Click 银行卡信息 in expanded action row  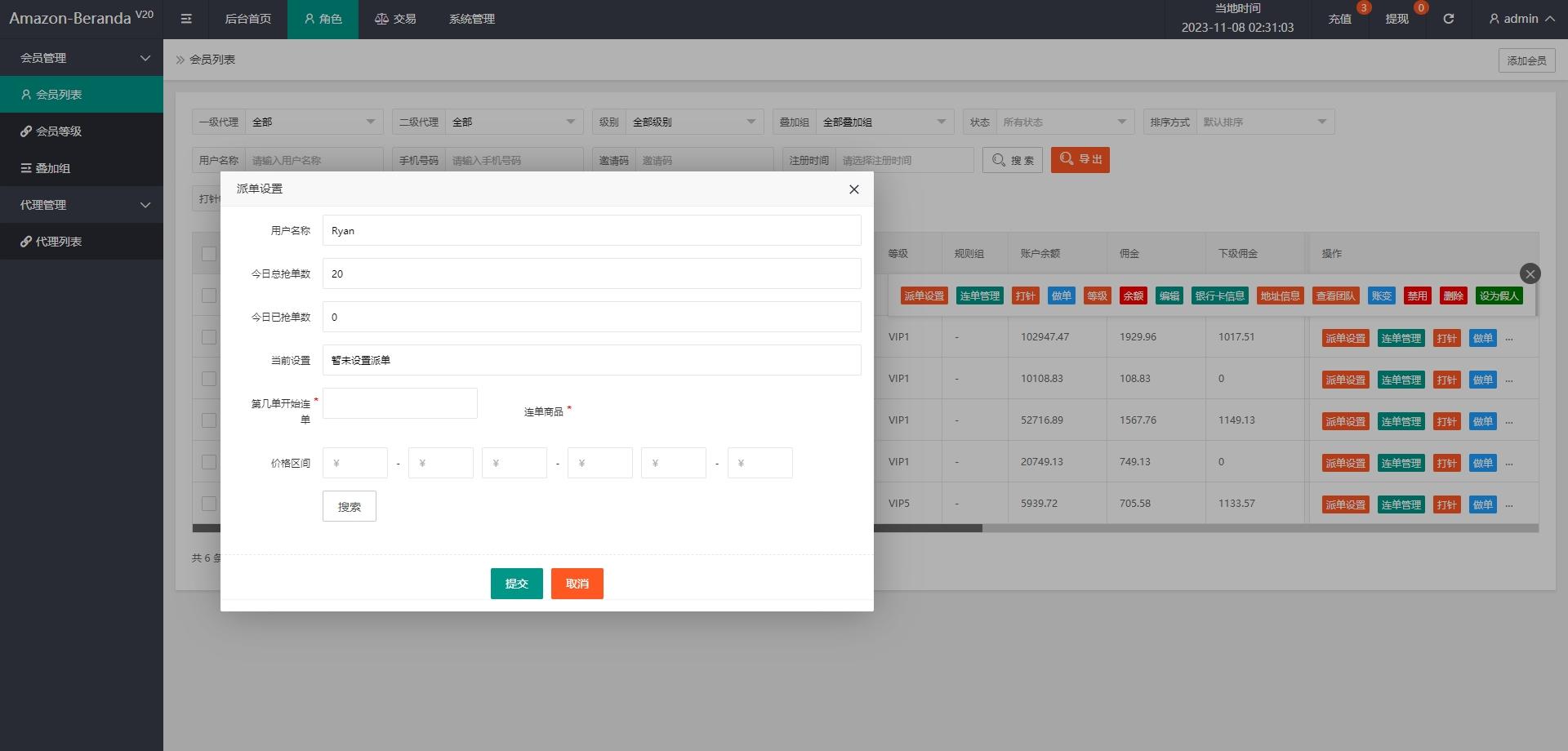[1220, 296]
